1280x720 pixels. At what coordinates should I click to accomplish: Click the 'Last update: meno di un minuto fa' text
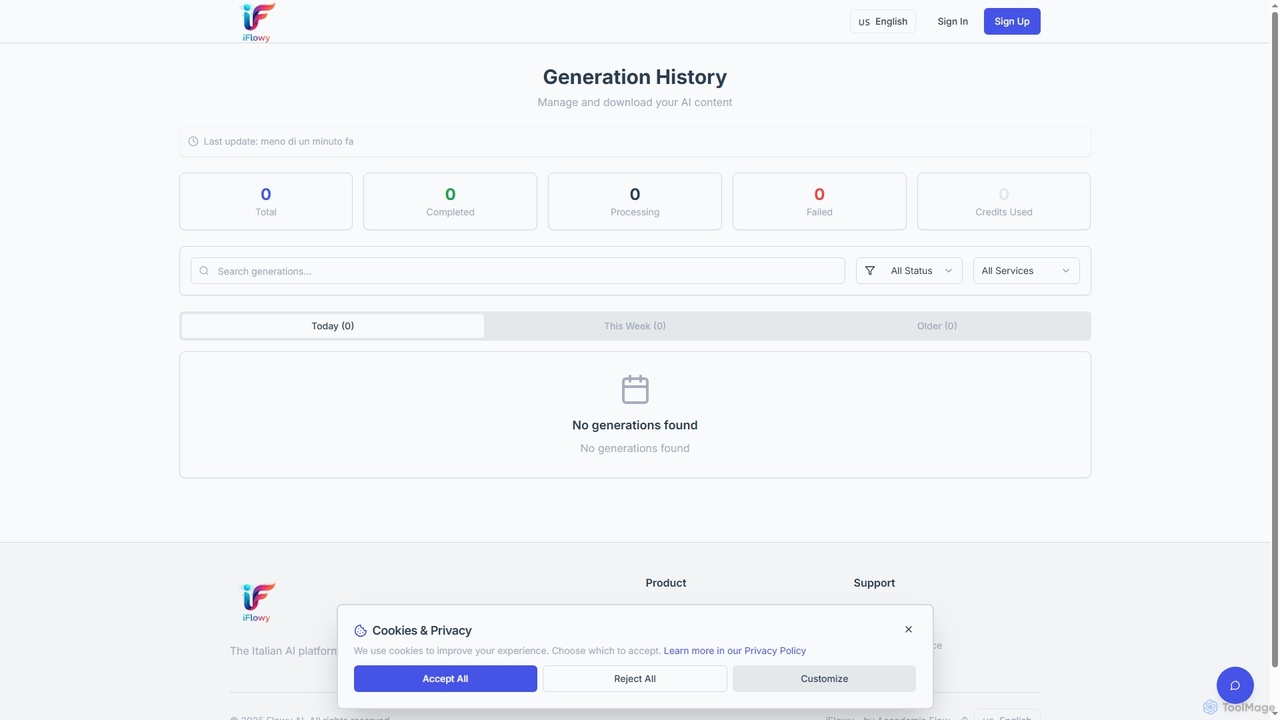click(278, 141)
